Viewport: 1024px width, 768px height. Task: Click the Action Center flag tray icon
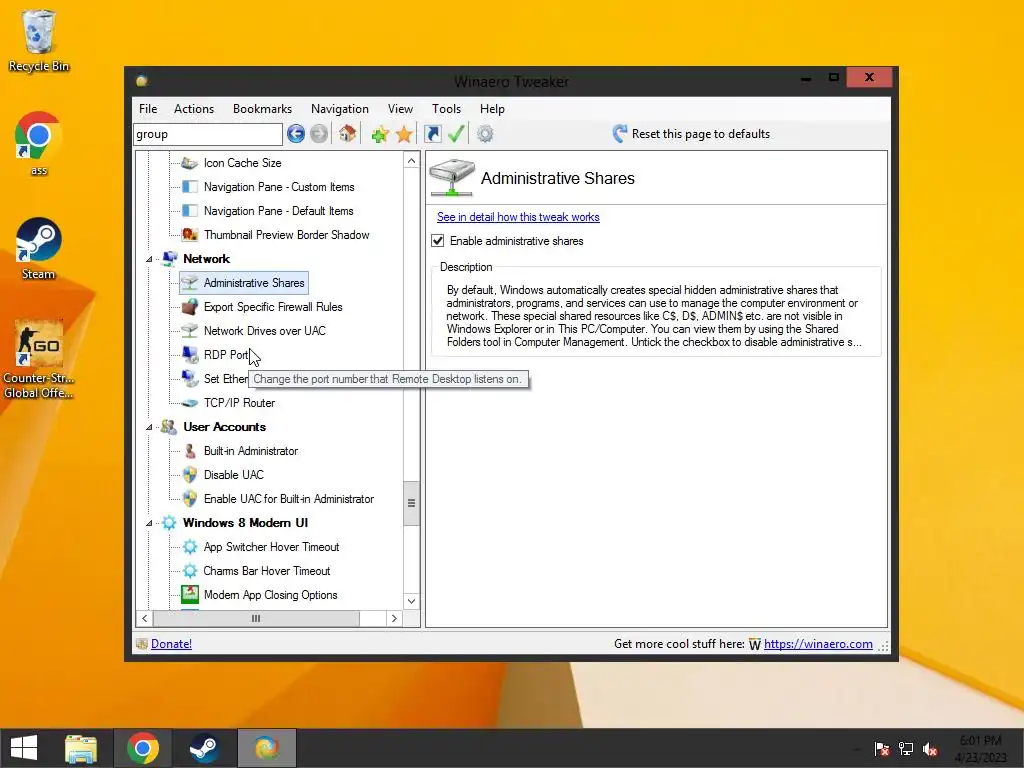click(882, 749)
